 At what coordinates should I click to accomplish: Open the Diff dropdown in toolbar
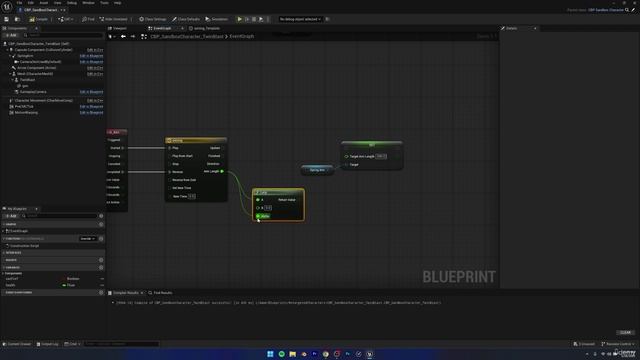click(65, 19)
